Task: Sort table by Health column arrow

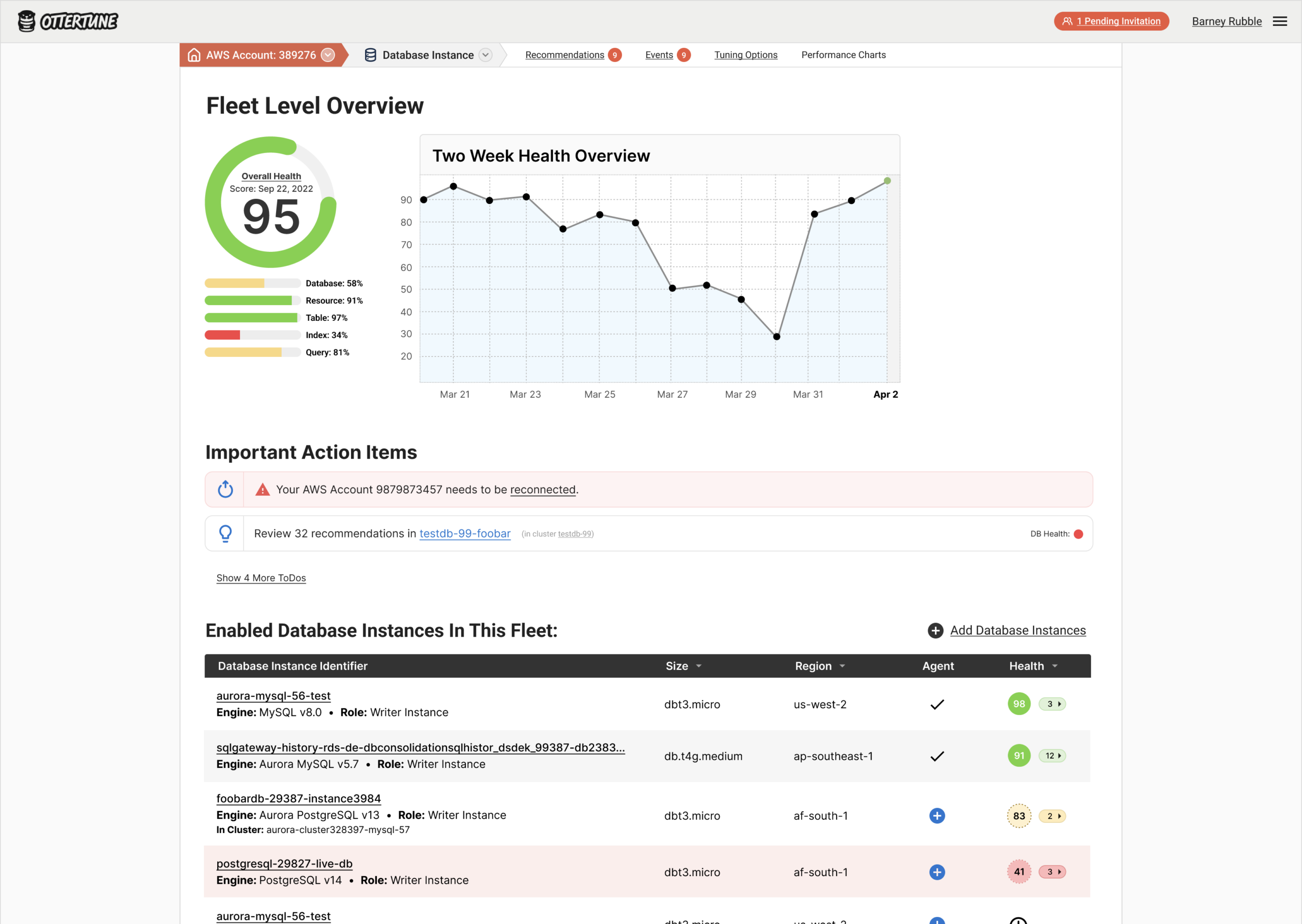Action: coord(1054,666)
